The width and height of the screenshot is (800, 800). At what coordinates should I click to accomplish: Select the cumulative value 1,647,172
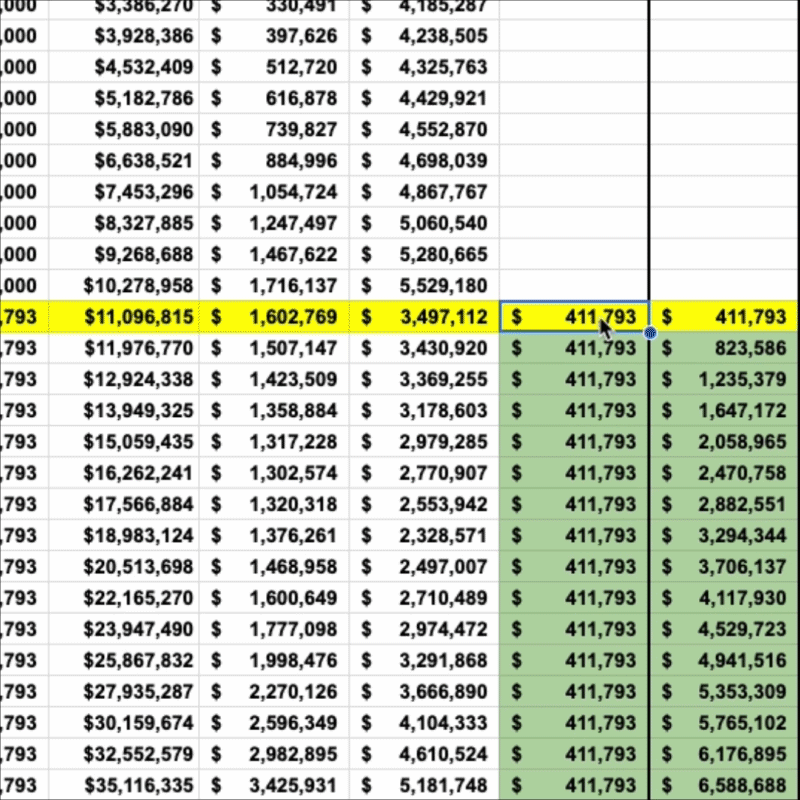(724, 411)
